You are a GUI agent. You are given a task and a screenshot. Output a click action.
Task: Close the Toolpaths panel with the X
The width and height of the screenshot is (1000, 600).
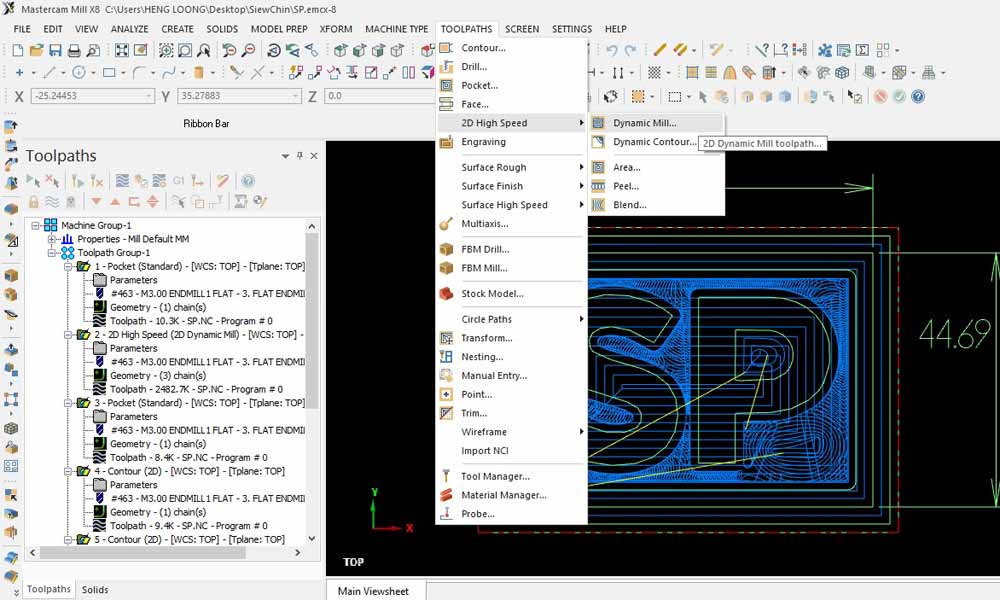tap(314, 156)
